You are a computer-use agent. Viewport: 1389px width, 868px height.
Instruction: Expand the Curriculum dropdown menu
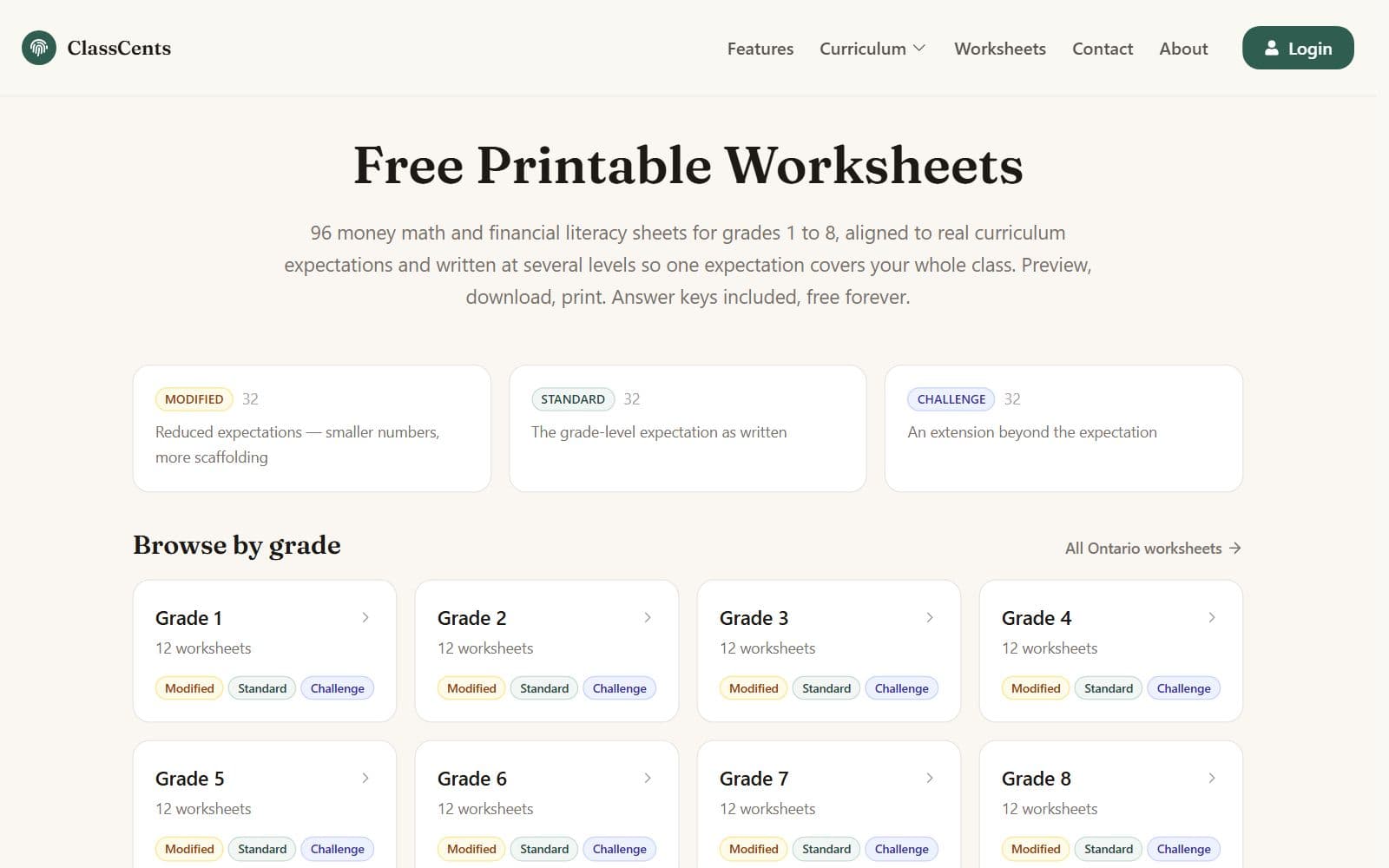(x=872, y=49)
